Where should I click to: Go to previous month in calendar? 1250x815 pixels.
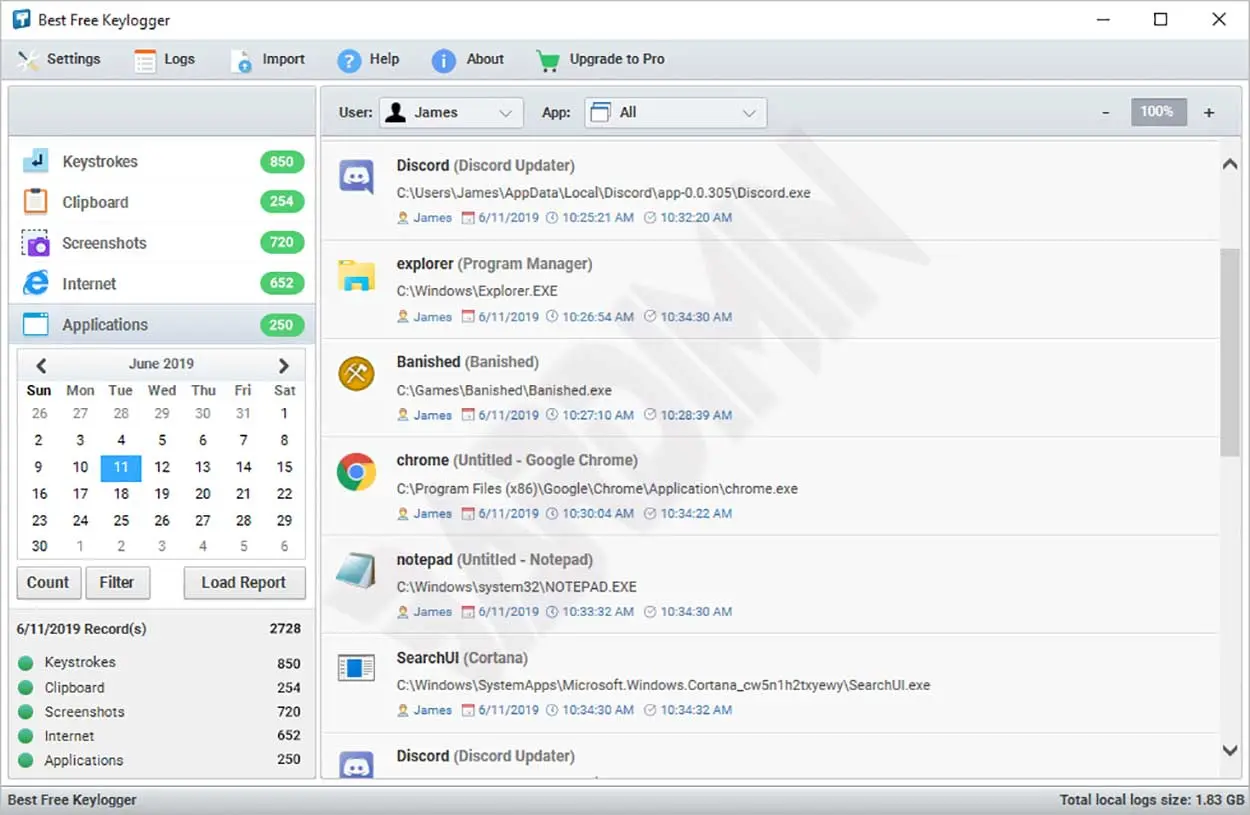[x=41, y=365]
